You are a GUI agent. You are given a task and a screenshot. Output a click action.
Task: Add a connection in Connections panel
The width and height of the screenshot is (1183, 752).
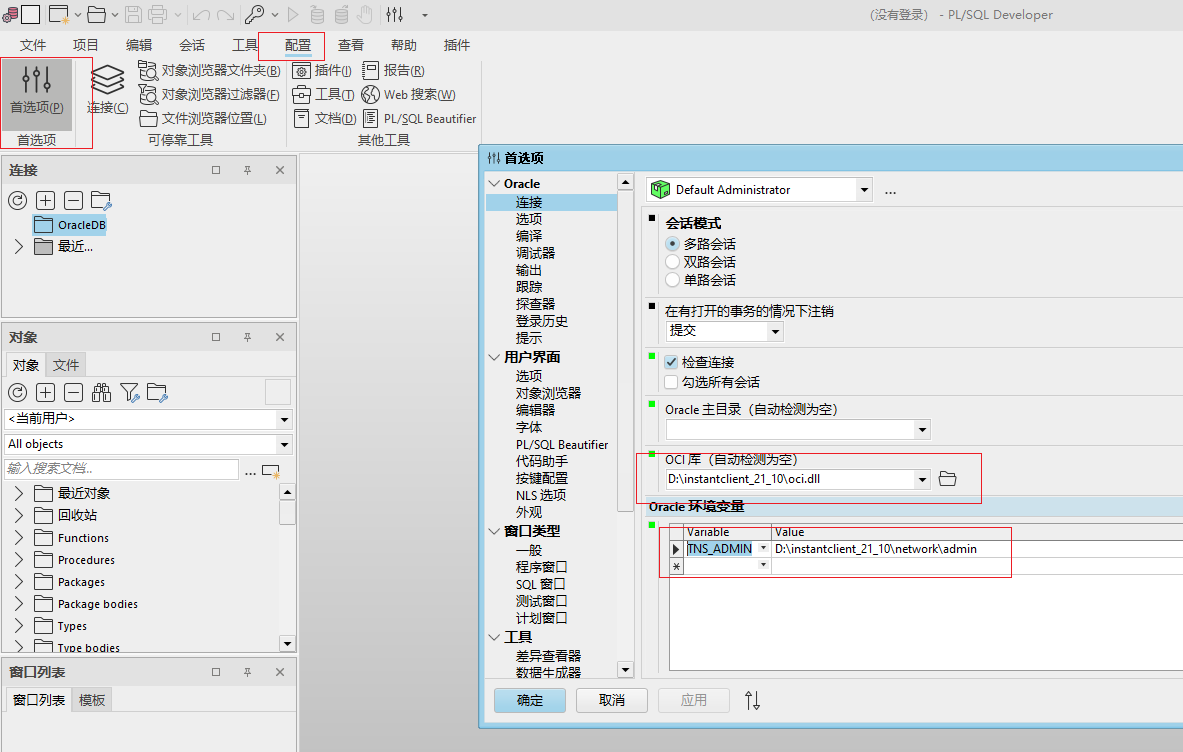(45, 201)
